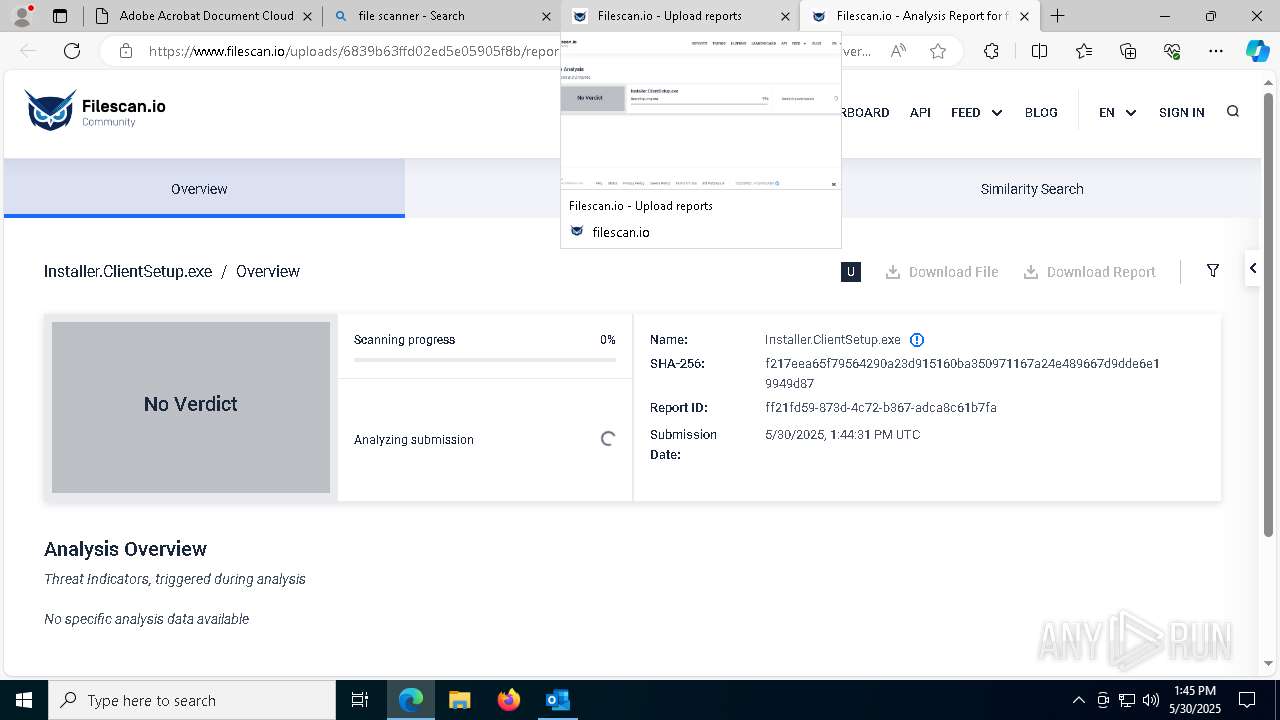This screenshot has height=720, width=1280.
Task: Show hidden system tray icons
Action: [1078, 700]
